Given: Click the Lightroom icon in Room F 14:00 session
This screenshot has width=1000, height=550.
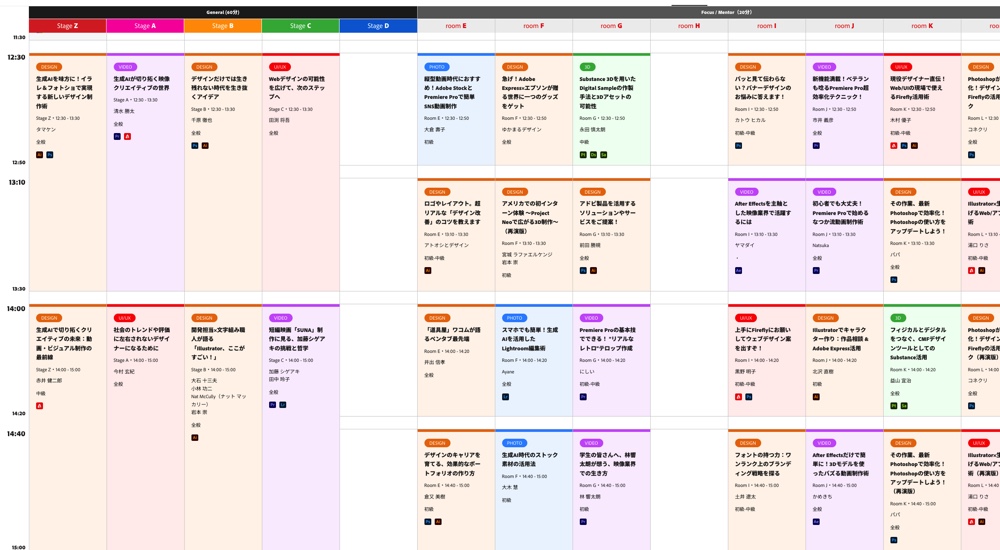Looking at the screenshot, I should 506,397.
